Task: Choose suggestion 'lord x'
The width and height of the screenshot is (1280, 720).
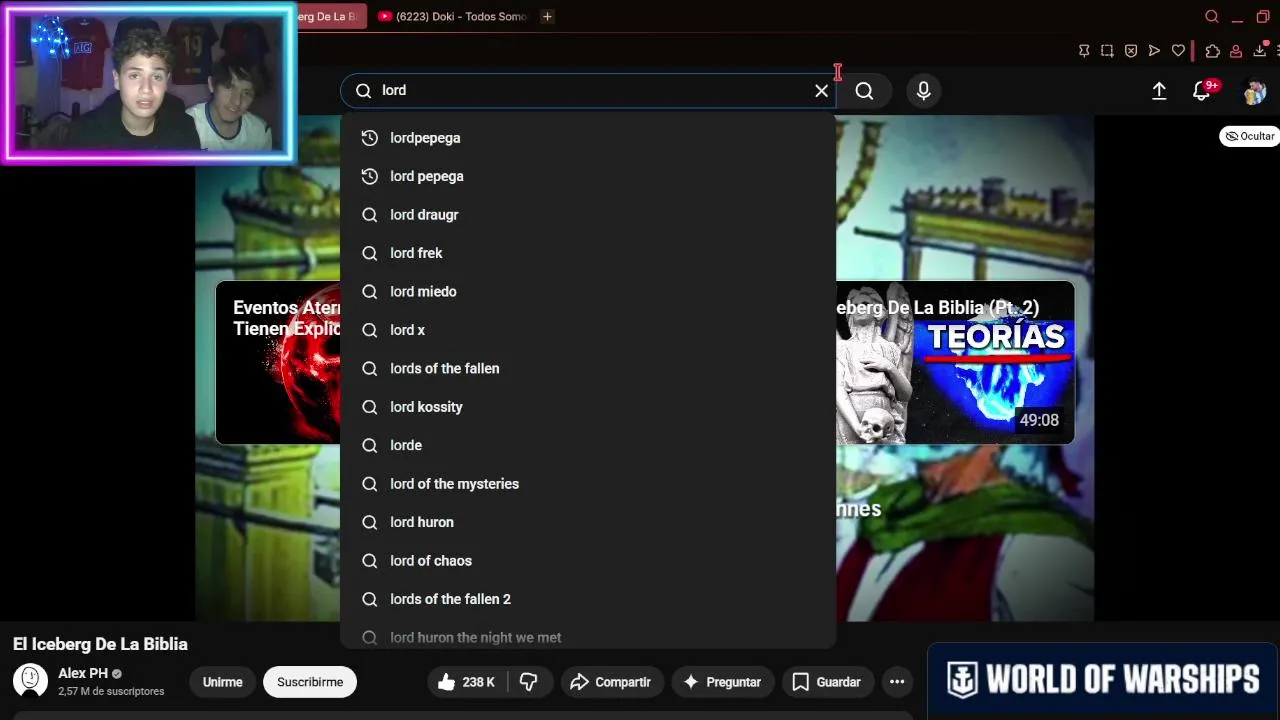Action: pyautogui.click(x=588, y=330)
